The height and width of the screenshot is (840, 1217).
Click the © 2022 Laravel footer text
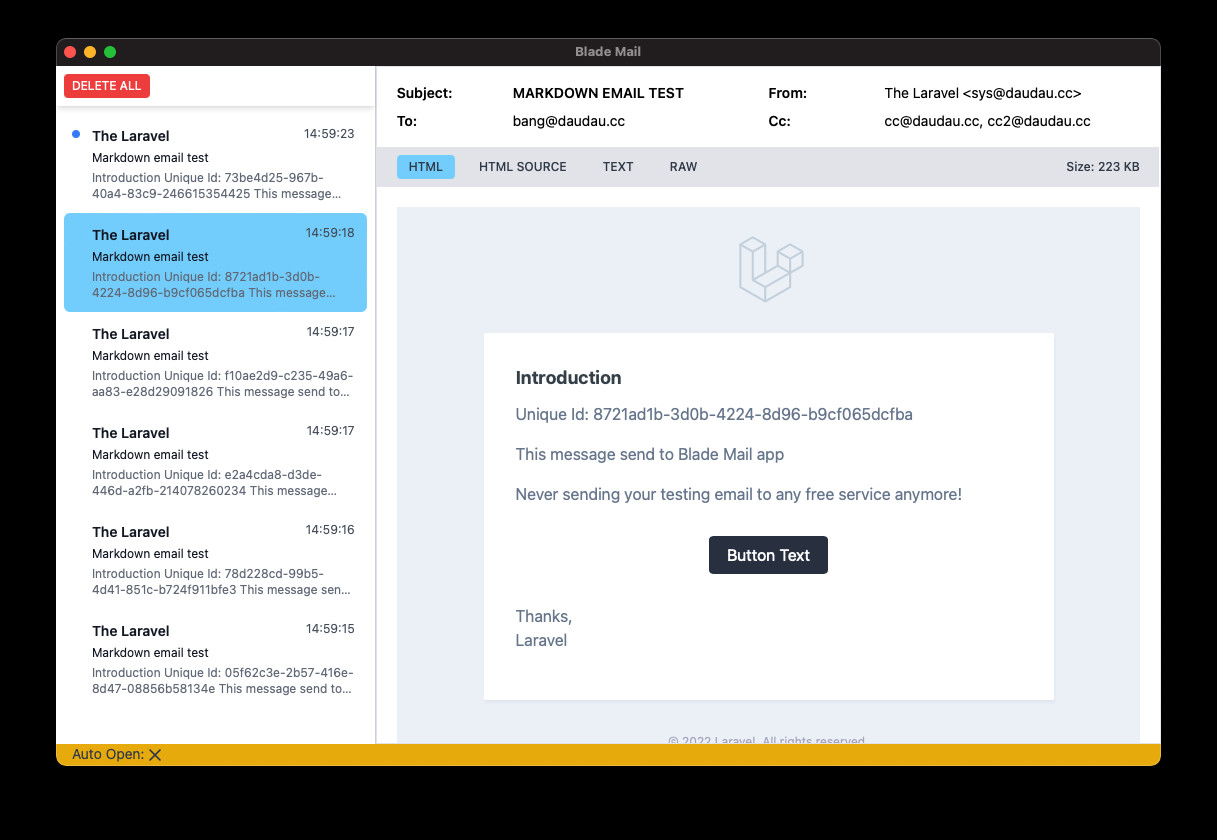(766, 740)
